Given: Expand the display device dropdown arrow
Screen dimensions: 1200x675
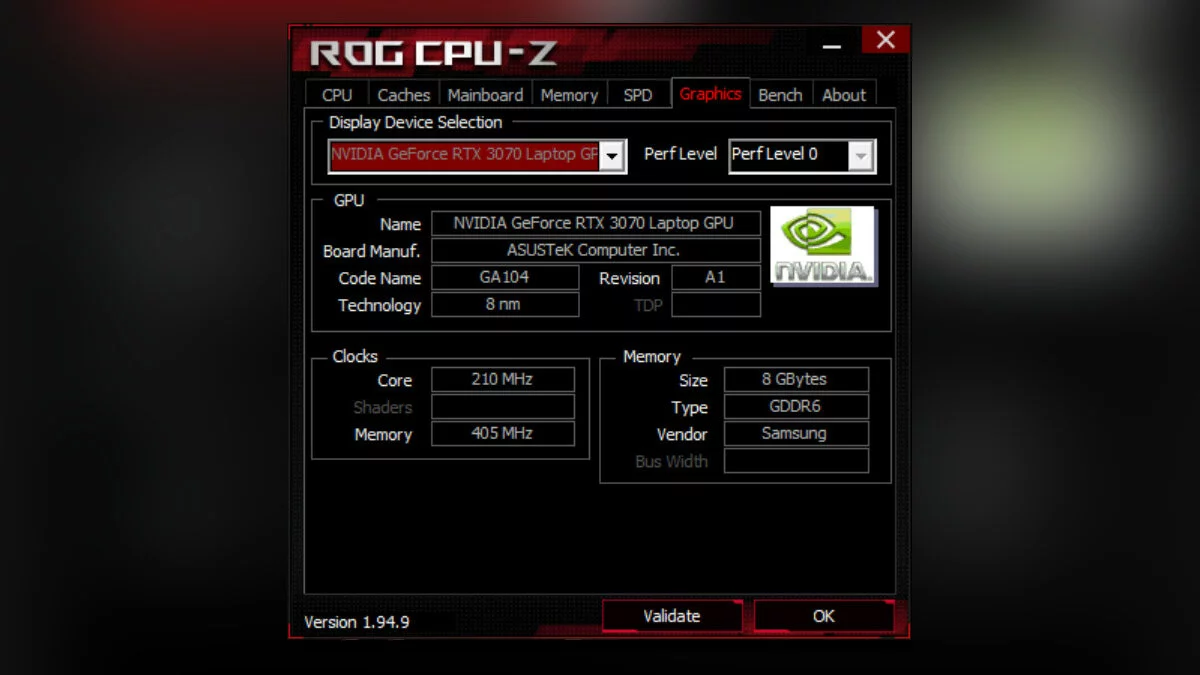Looking at the screenshot, I should 612,156.
